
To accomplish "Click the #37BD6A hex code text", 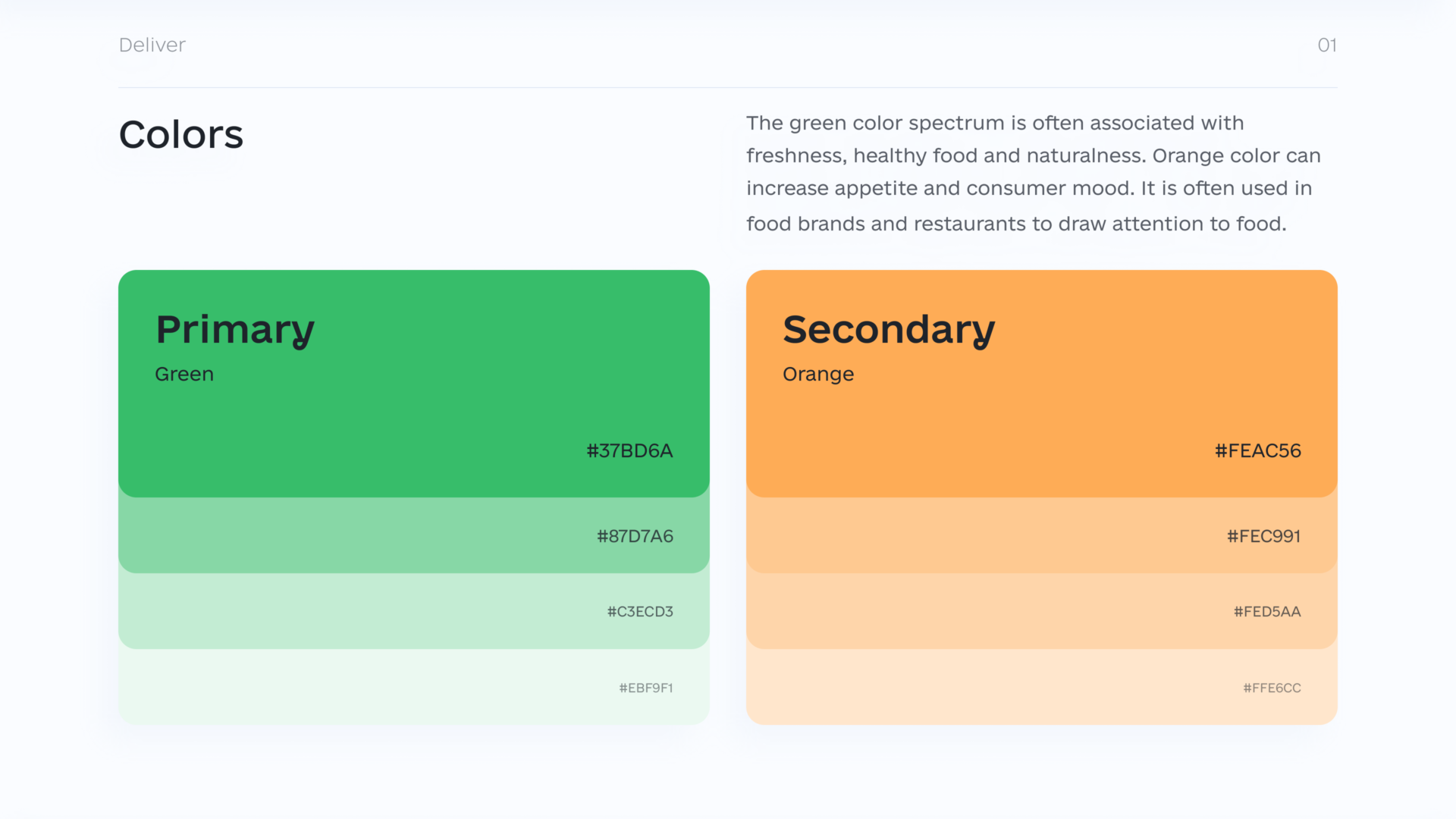I will click(629, 450).
